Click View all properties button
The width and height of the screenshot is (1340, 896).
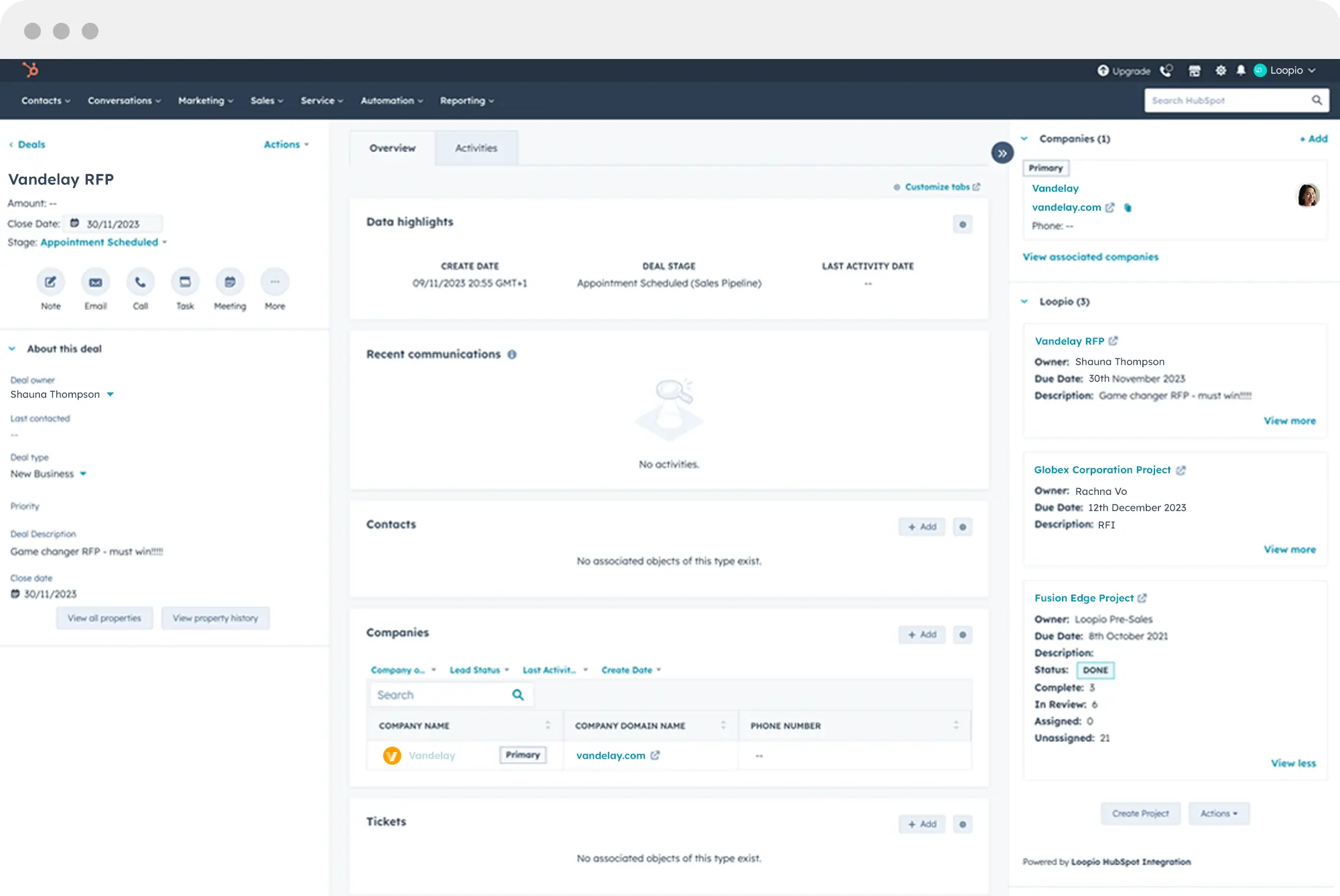105,618
